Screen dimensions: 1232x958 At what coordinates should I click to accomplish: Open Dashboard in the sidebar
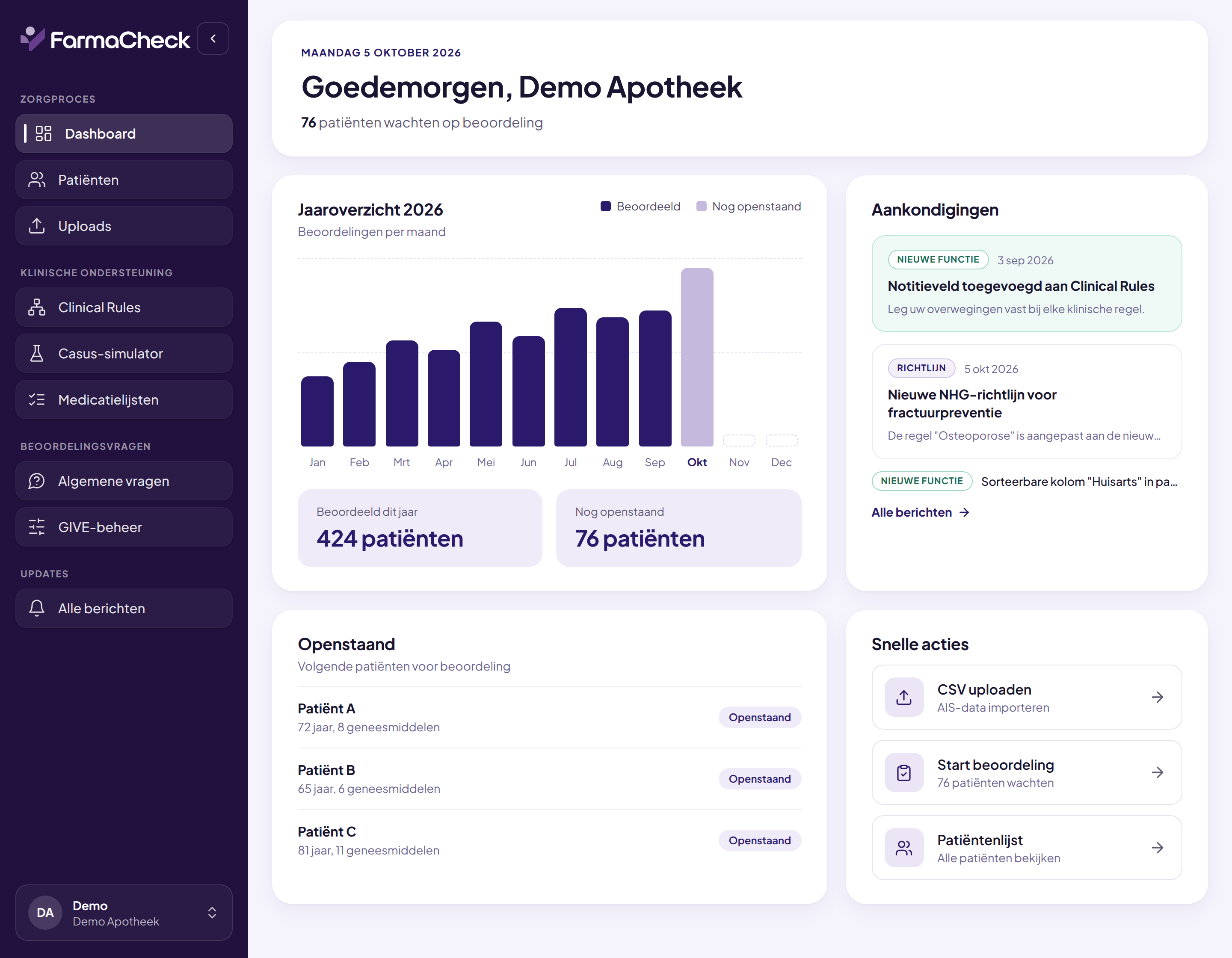tap(124, 133)
